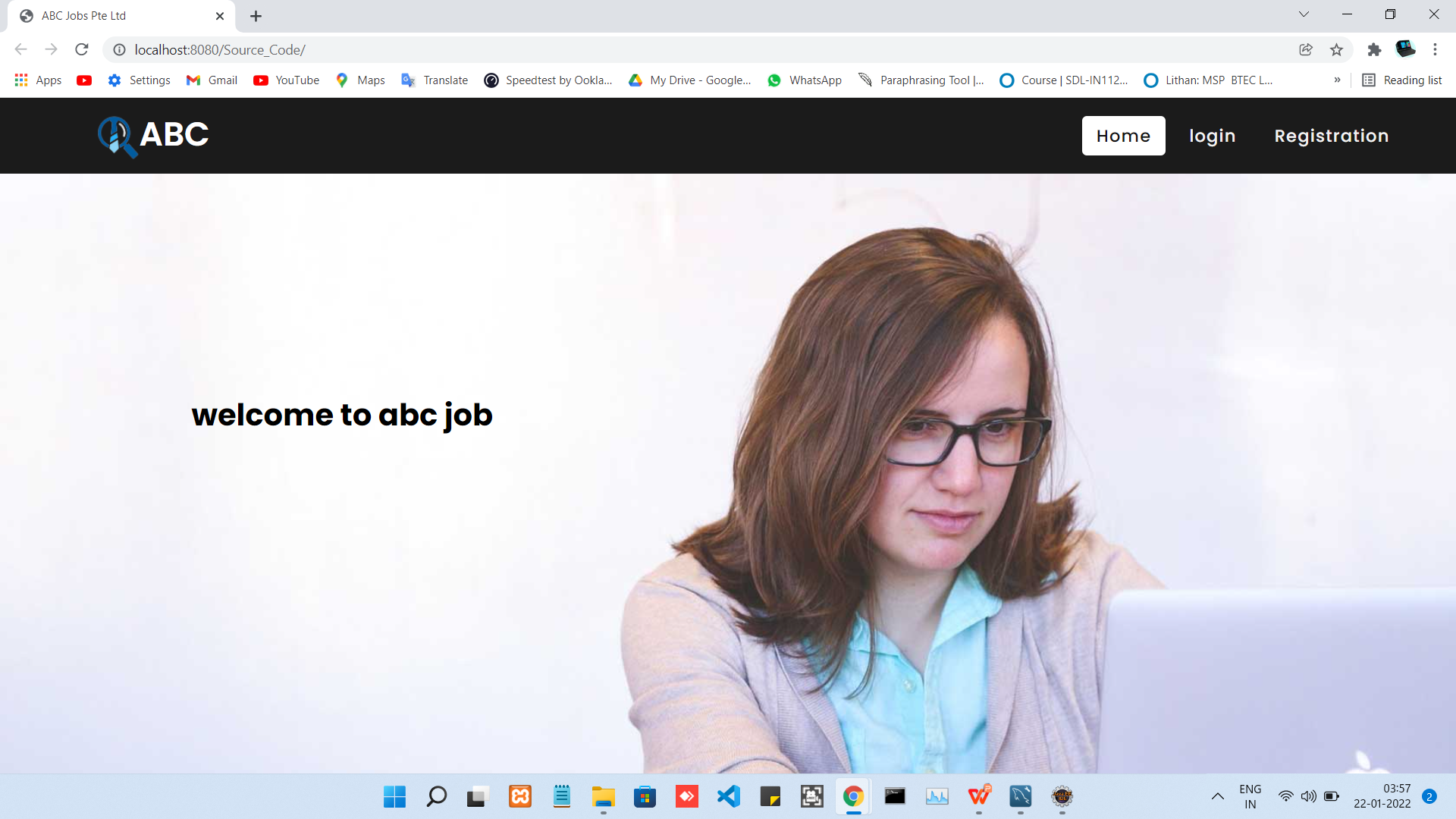Viewport: 1456px width, 819px height.
Task: Open the Registration page link
Action: [x=1331, y=136]
